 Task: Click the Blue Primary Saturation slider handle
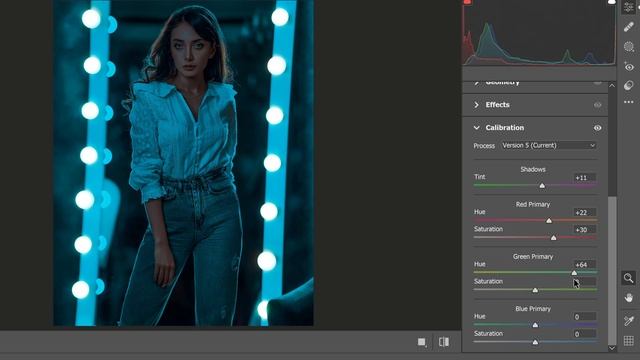(x=535, y=342)
